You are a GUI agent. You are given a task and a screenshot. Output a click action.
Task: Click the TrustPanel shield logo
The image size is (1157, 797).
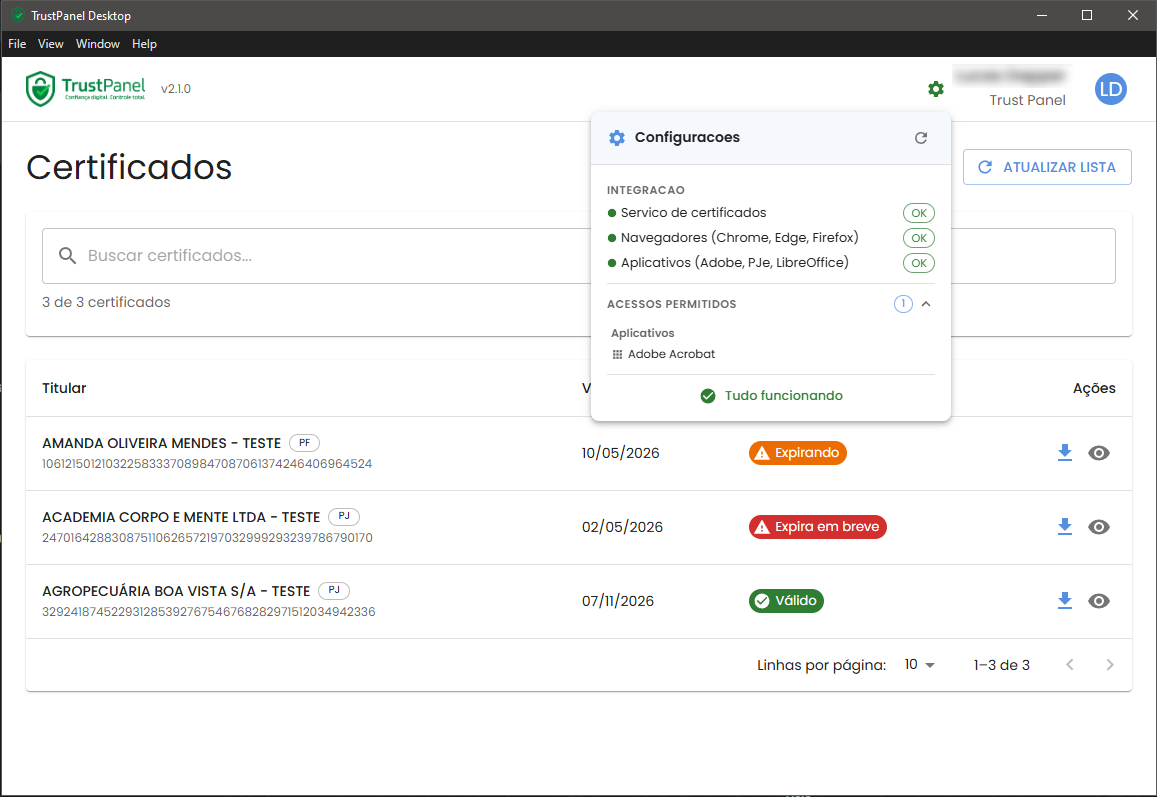pyautogui.click(x=41, y=89)
